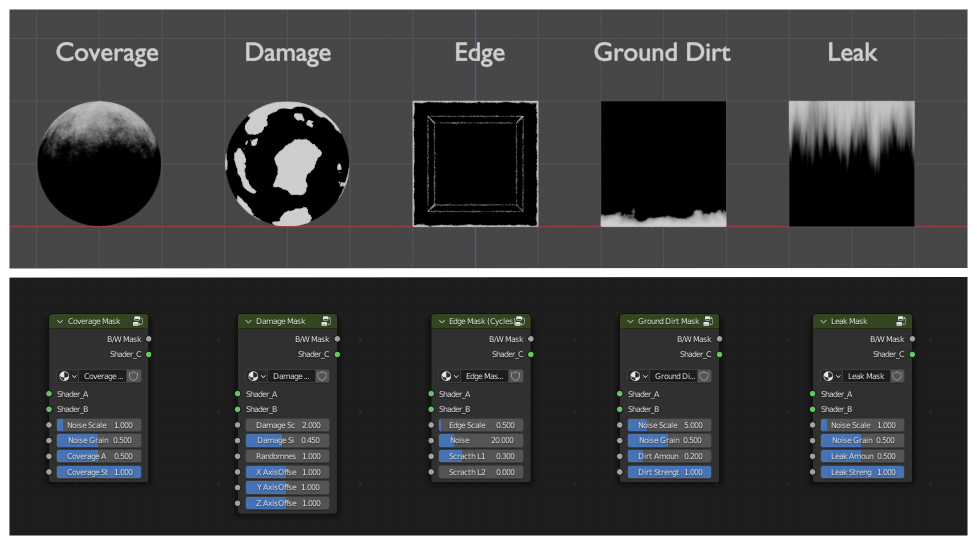Click the node group icon on Damage Mask header
This screenshot has height=545, width=977.
point(326,321)
